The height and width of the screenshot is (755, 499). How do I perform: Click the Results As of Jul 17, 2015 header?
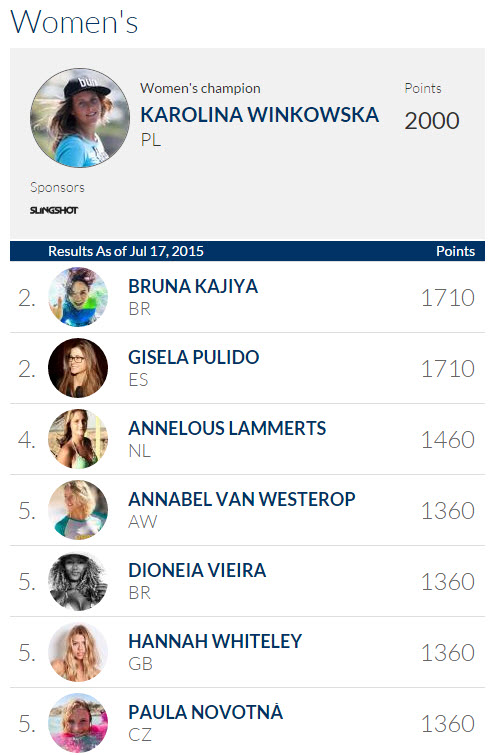coord(126,251)
